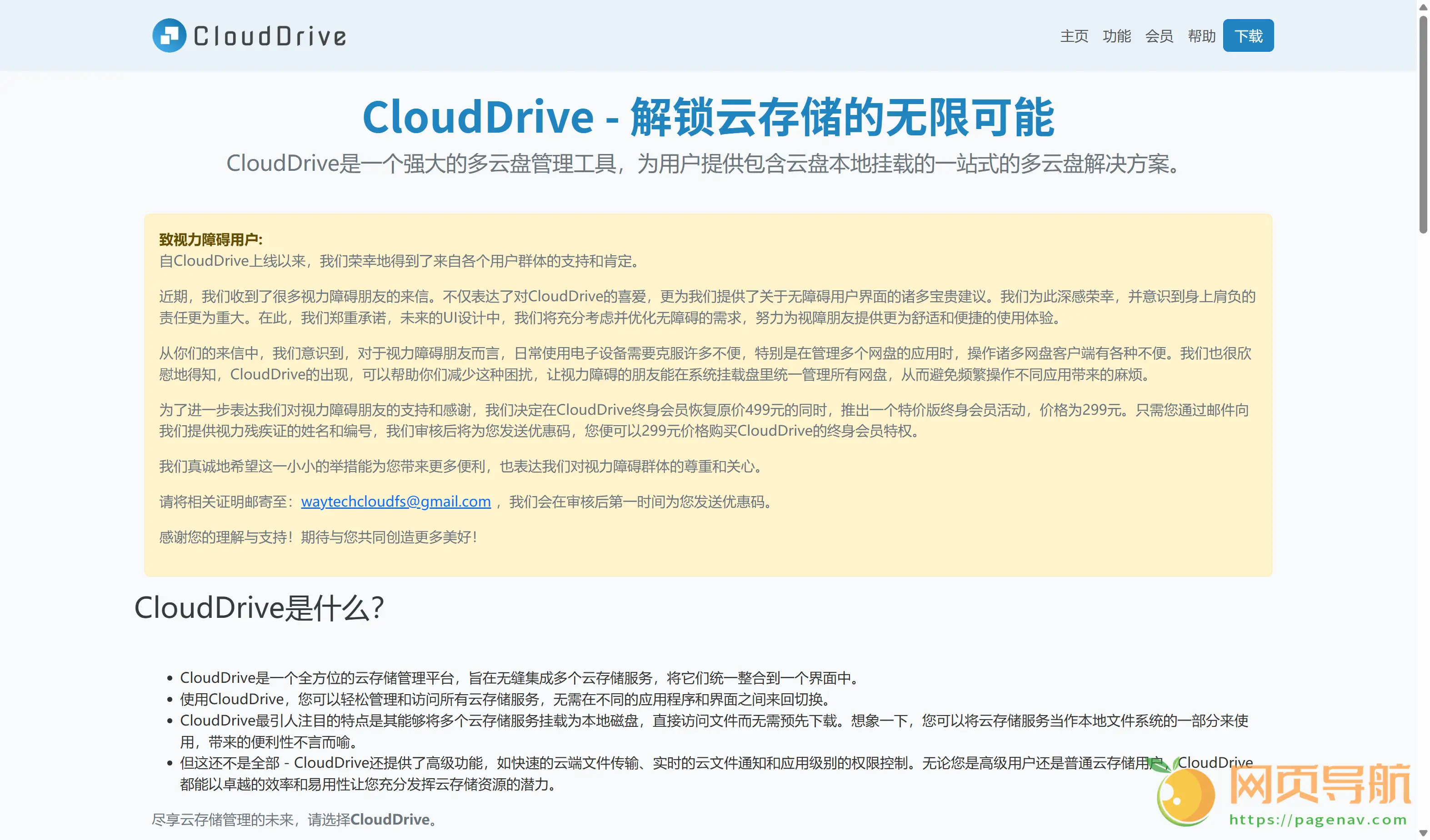
Task: Click the scrollbar down arrow
Action: point(1423,833)
